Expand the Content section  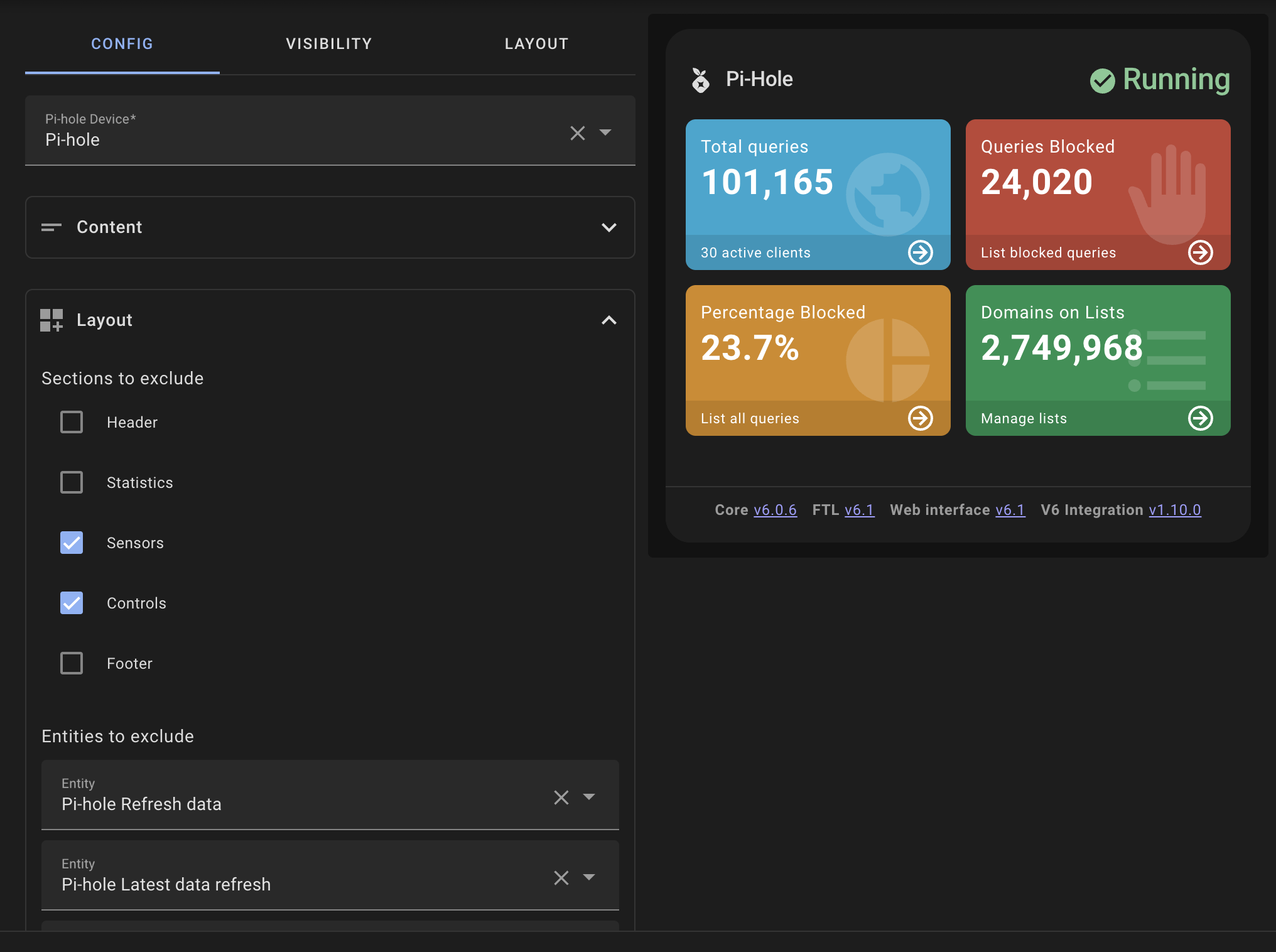(608, 227)
